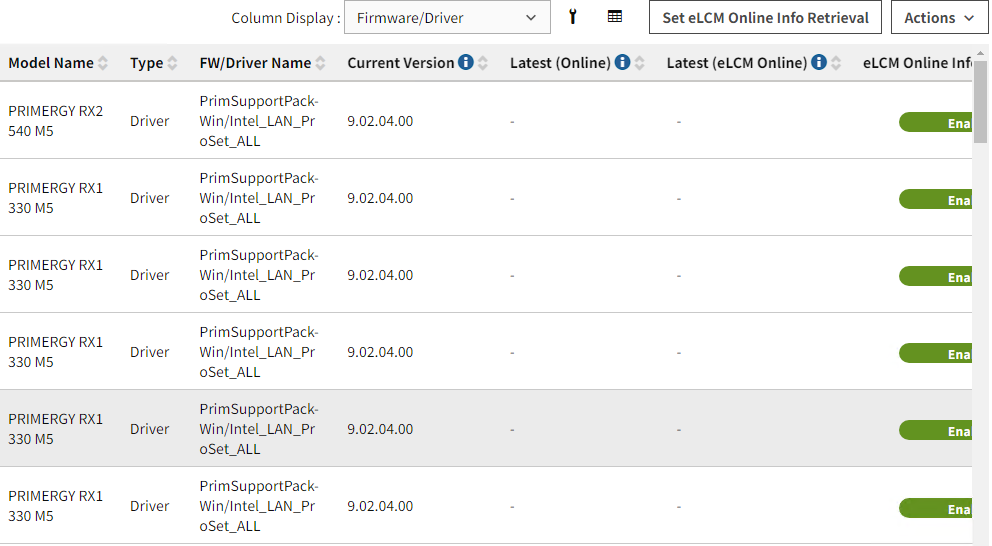Click the FW/Driver Name column header

pos(255,63)
